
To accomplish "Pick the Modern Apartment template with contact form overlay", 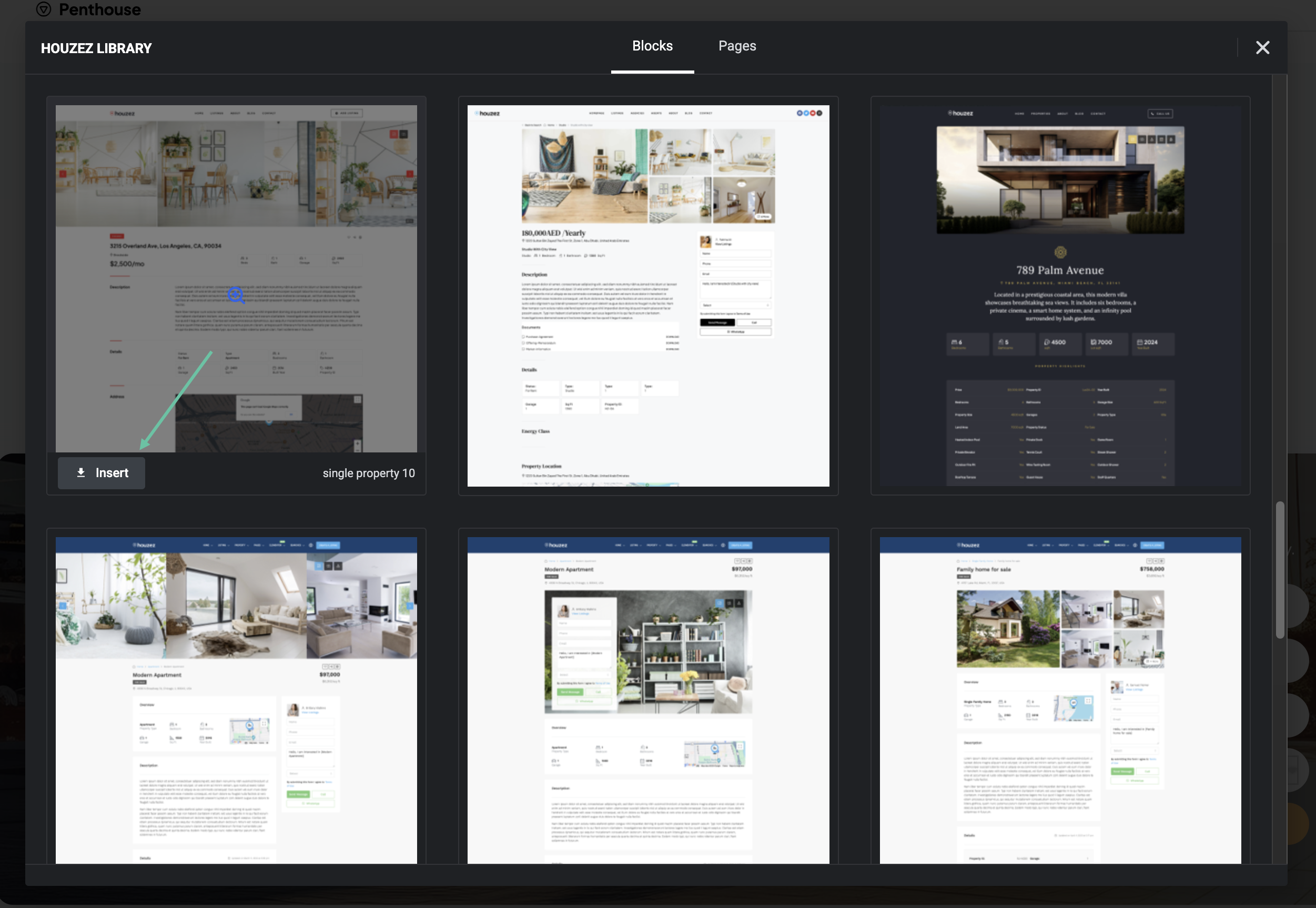I will [x=649, y=700].
